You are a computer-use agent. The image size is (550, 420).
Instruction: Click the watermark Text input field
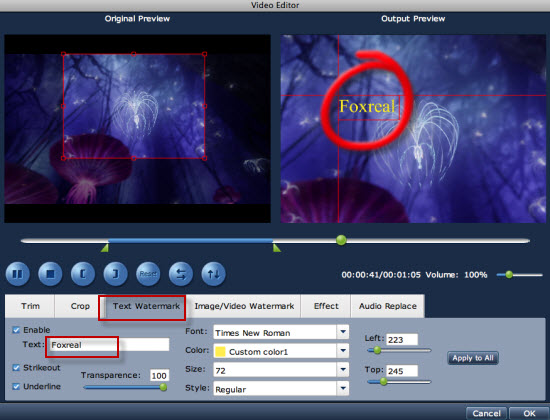point(109,345)
